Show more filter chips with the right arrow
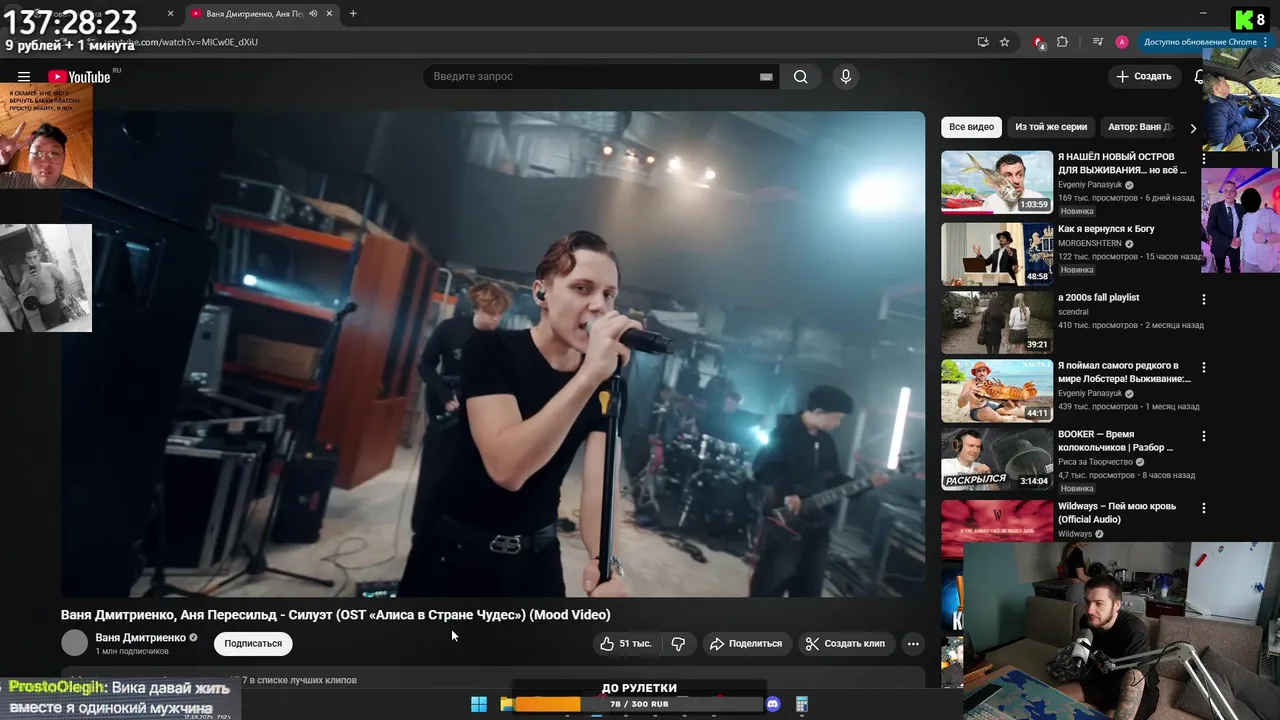This screenshot has height=720, width=1280. [x=1193, y=128]
